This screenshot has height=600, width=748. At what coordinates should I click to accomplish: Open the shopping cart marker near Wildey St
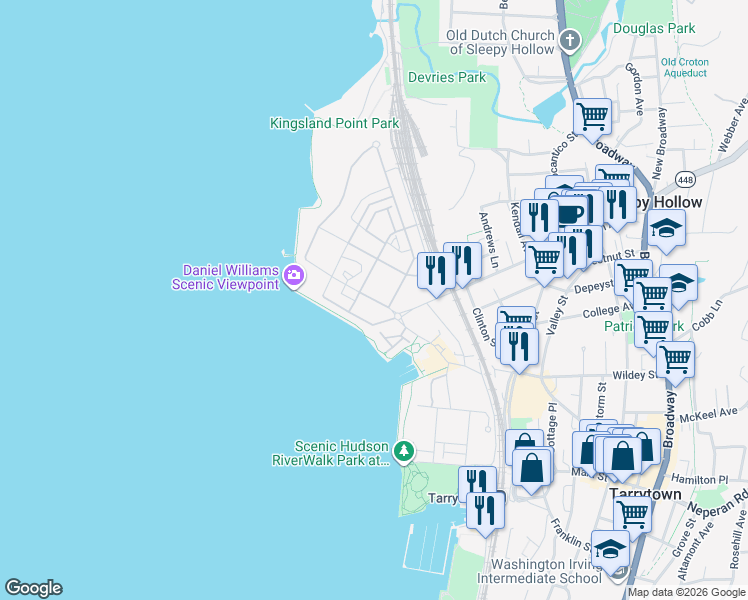(675, 363)
